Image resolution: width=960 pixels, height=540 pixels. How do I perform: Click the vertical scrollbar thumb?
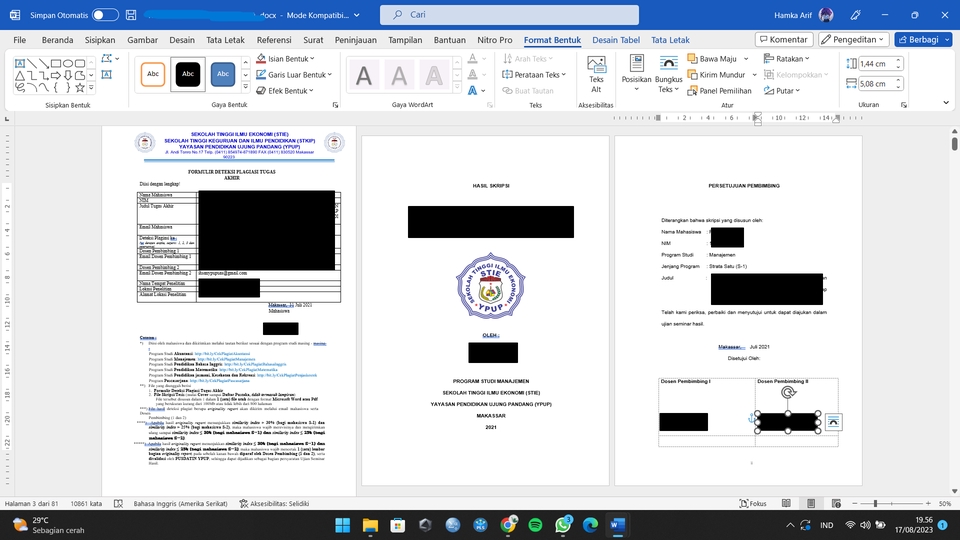point(954,144)
